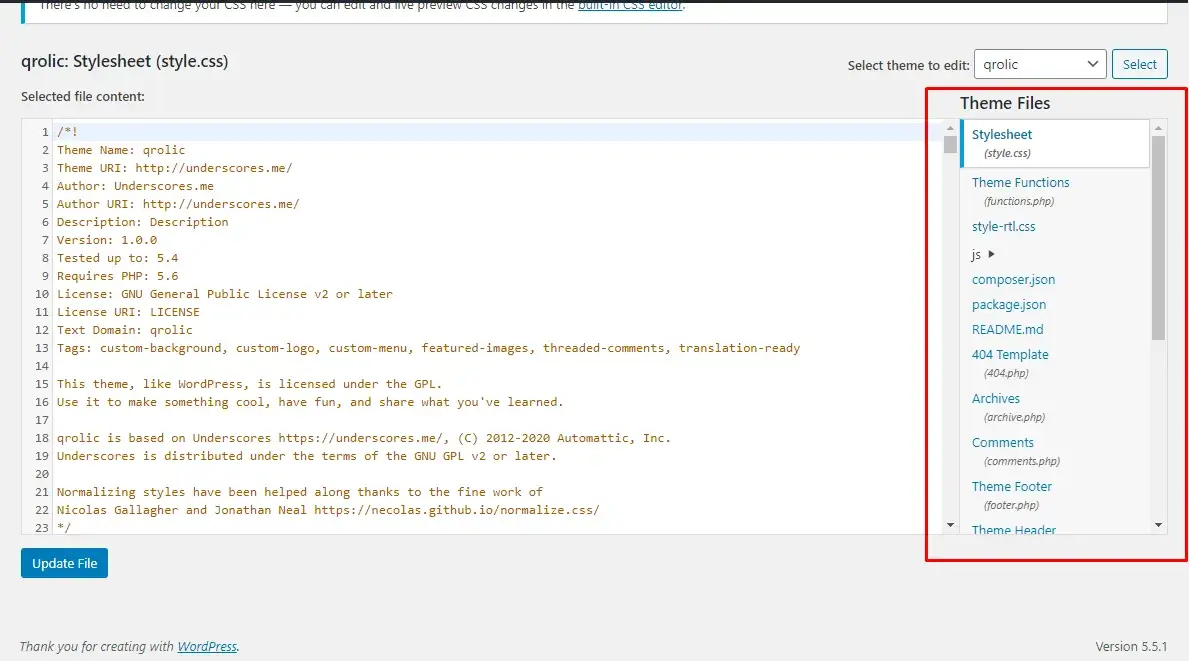Open package.json in the file list
Screen dimensions: 1189x661
pos(1009,305)
